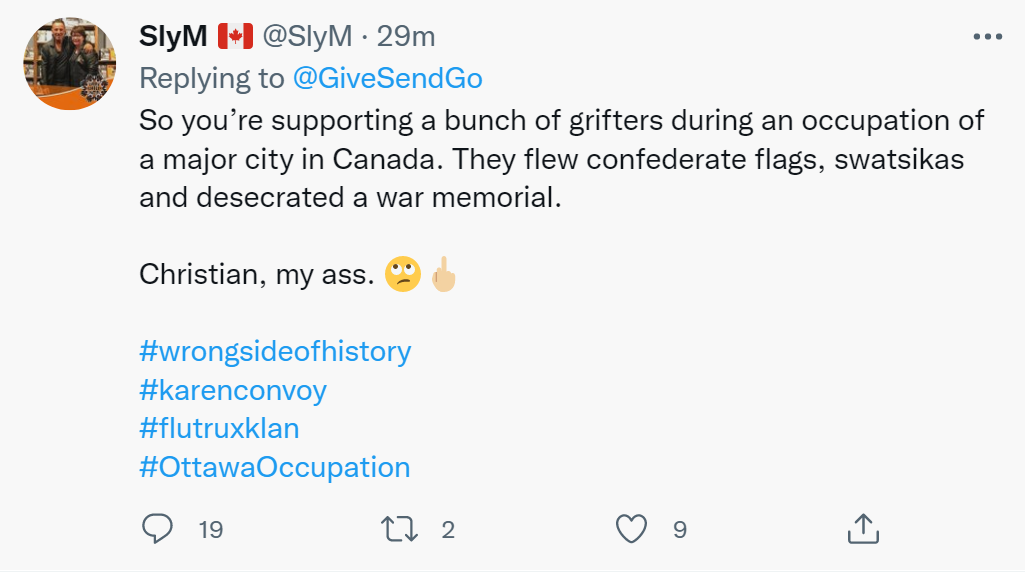This screenshot has height=576, width=1025.
Task: Click the reply count showing 19
Action: pos(211,530)
